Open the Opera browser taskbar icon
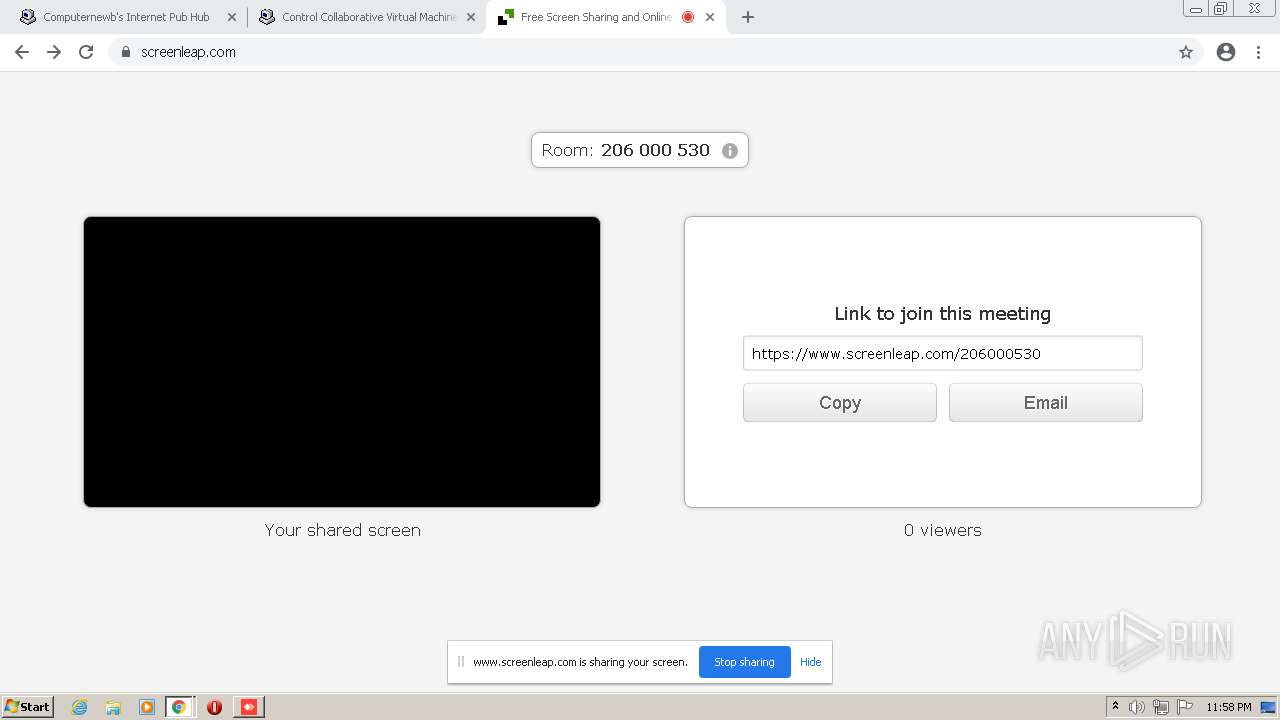The width and height of the screenshot is (1280, 720). point(214,707)
